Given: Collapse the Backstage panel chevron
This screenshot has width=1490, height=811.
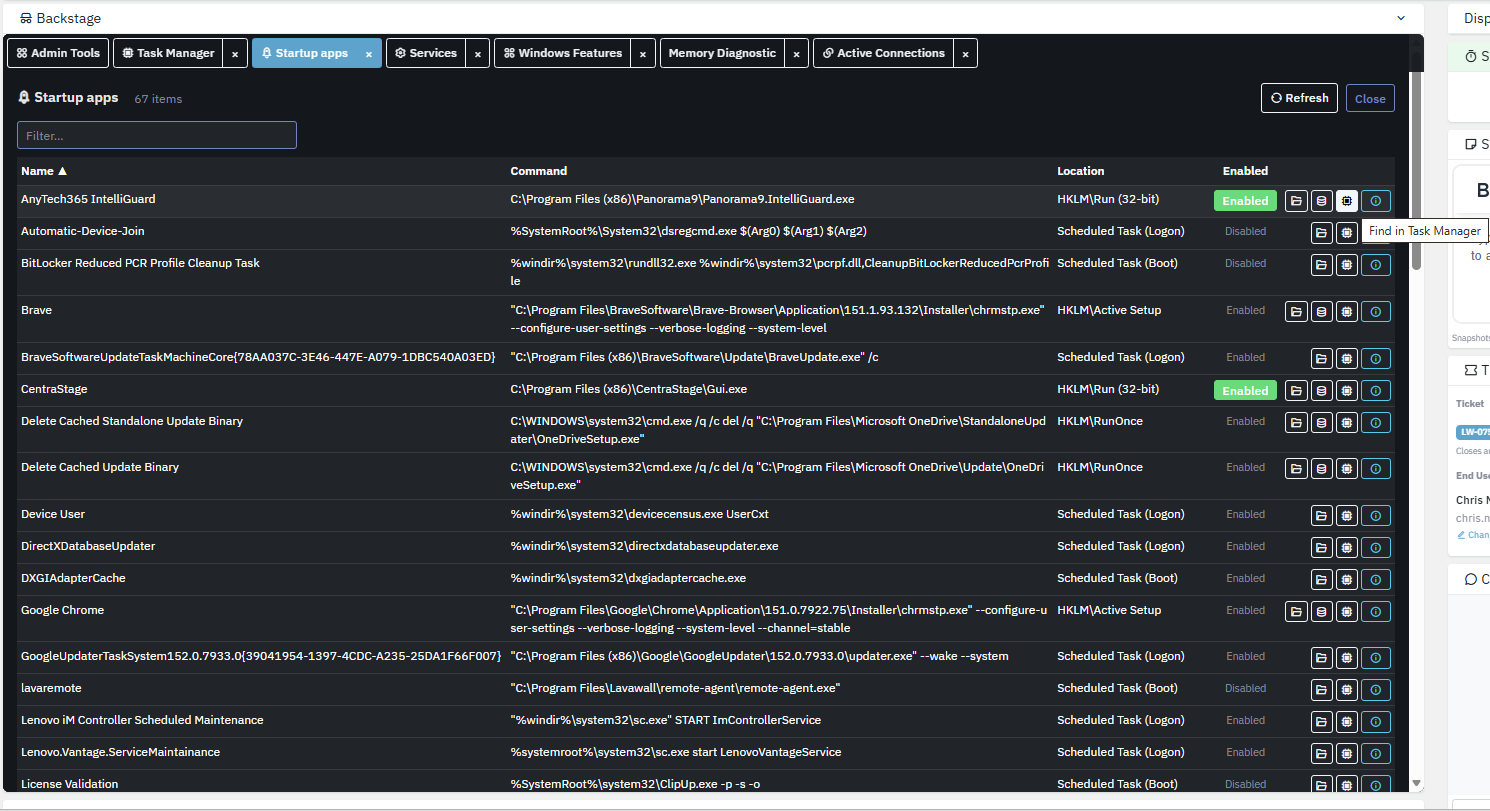Looking at the screenshot, I should [1402, 18].
